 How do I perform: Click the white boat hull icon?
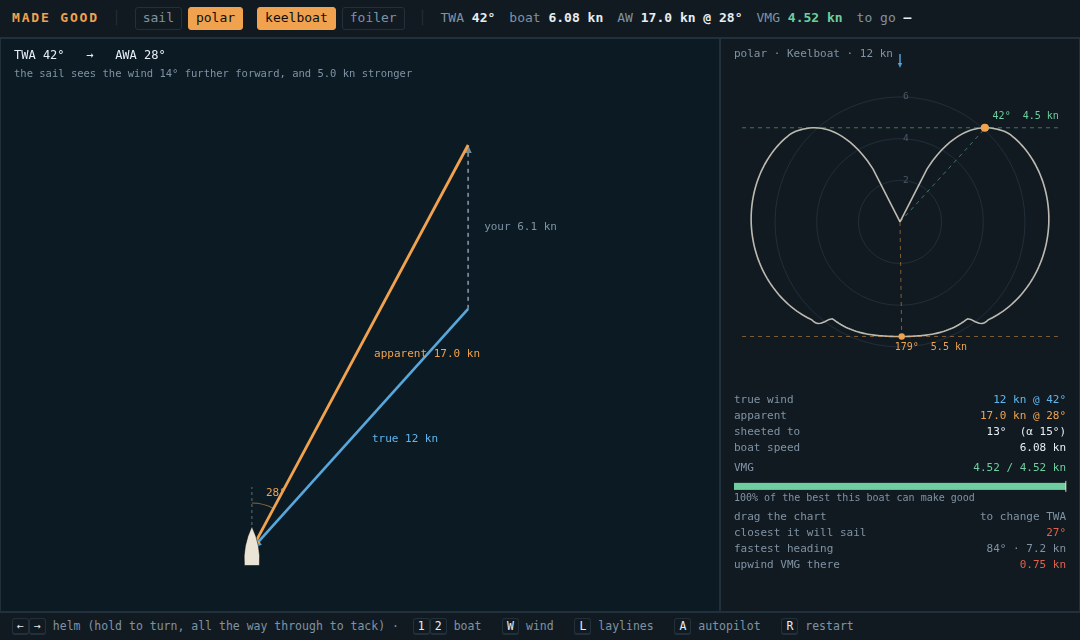(252, 547)
